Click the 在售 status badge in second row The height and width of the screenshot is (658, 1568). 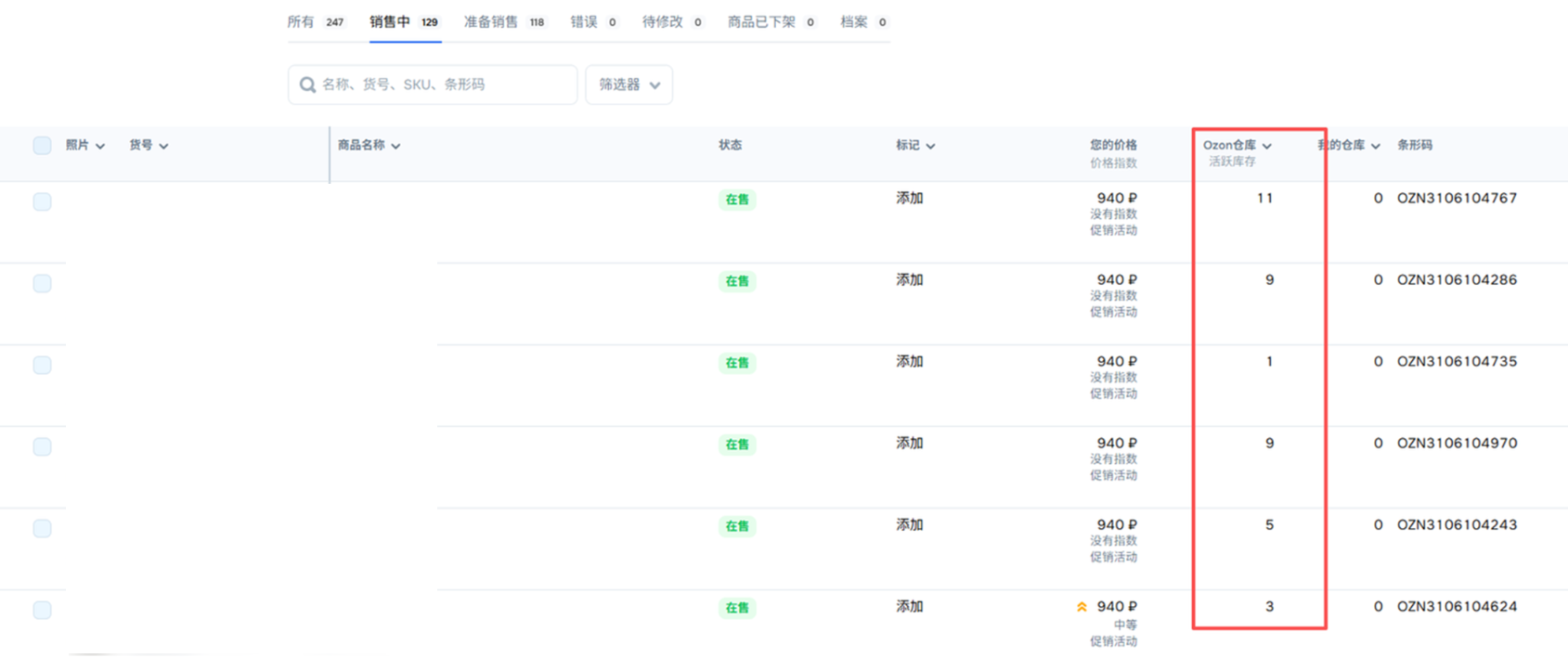point(737,281)
